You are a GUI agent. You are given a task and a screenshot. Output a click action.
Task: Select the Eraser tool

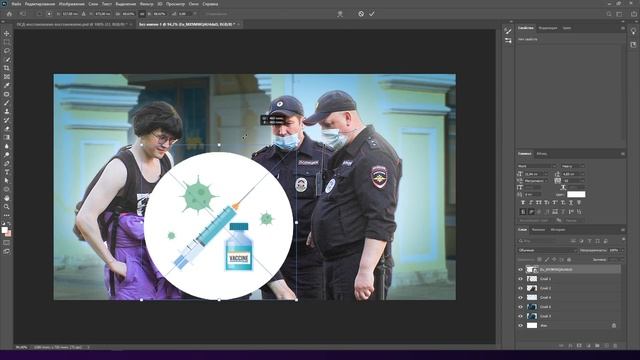point(7,129)
